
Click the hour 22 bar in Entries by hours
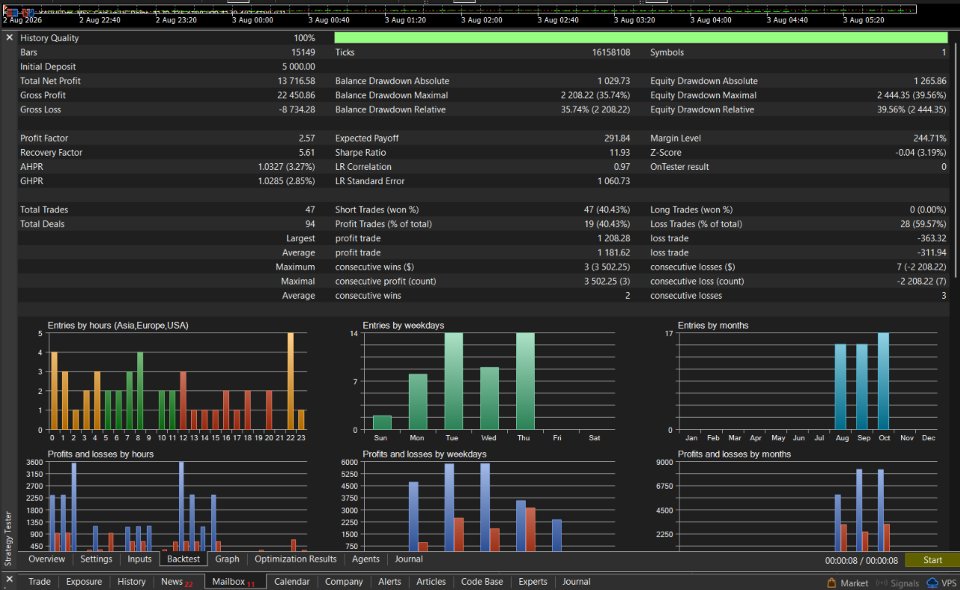click(291, 381)
